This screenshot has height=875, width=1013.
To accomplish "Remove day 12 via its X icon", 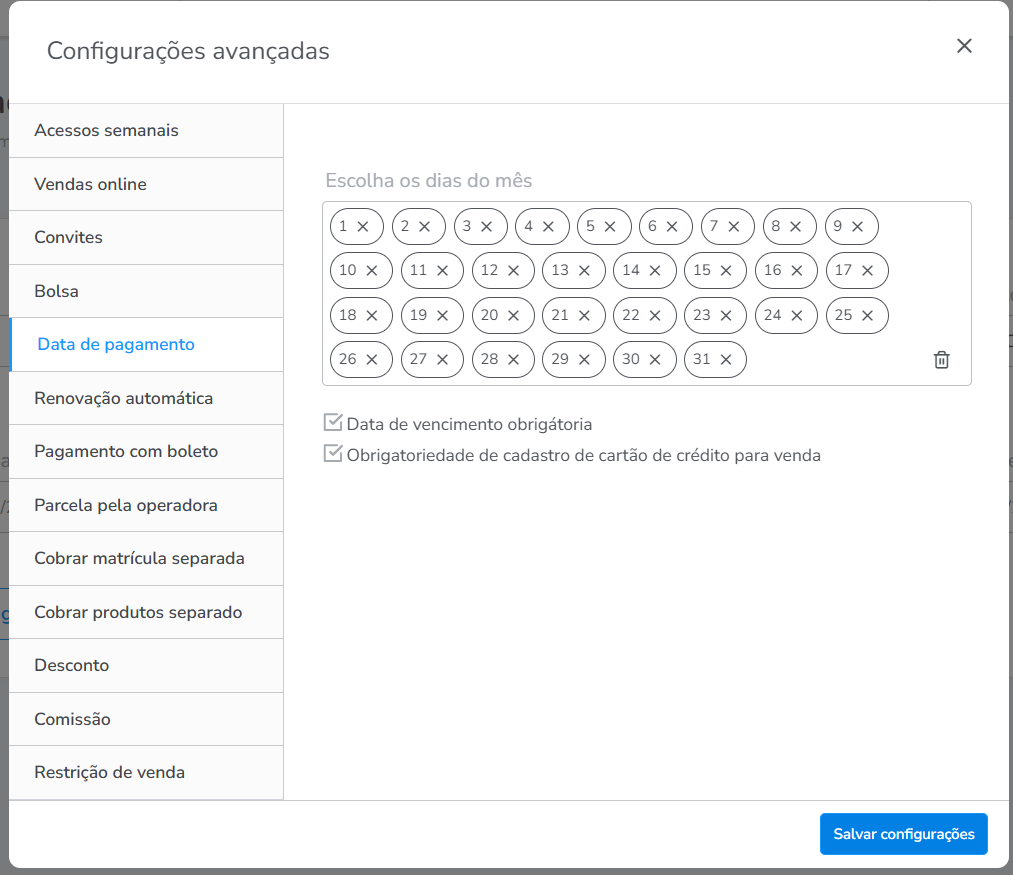I will tap(513, 271).
